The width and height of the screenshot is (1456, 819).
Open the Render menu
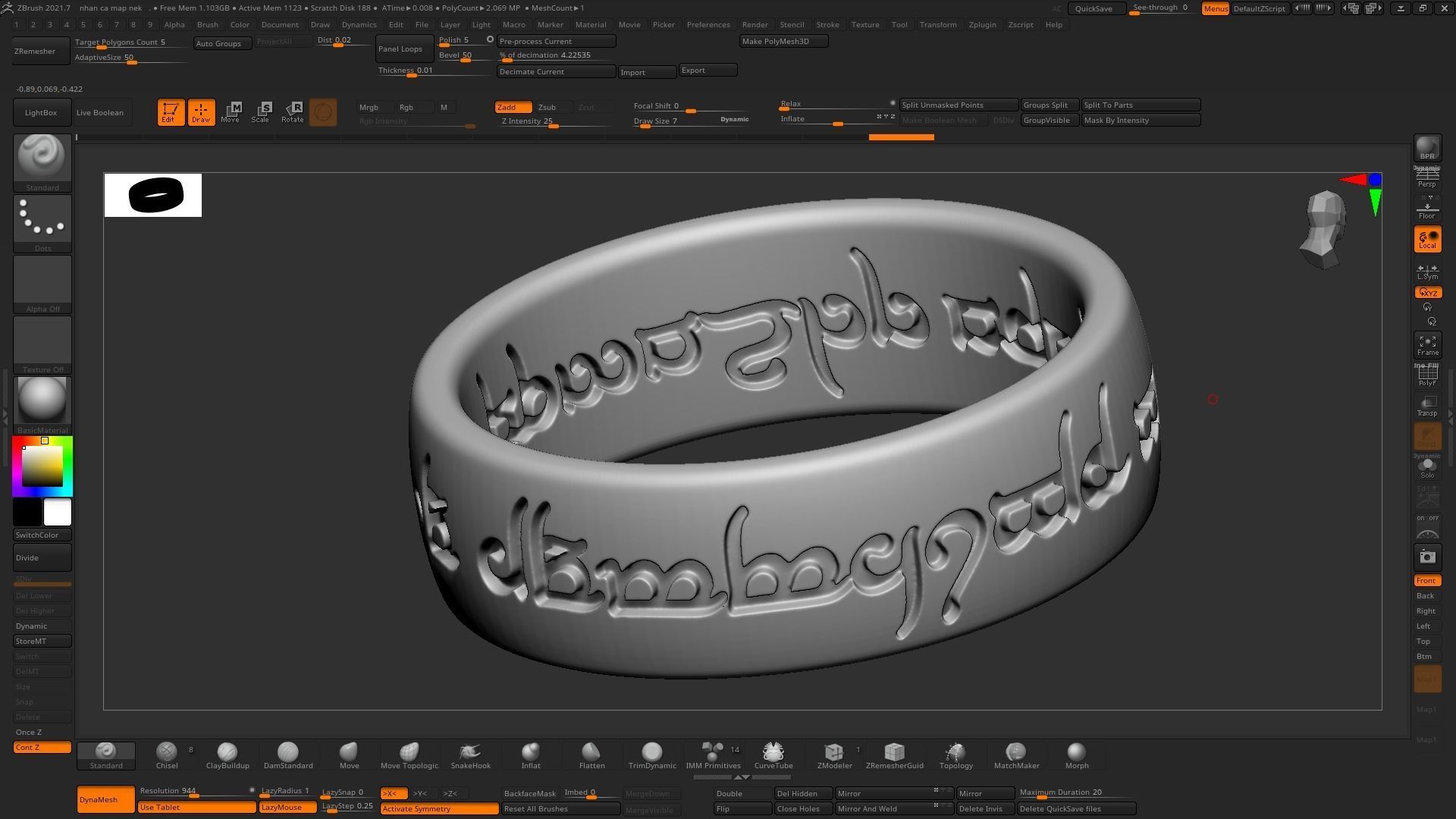point(755,24)
